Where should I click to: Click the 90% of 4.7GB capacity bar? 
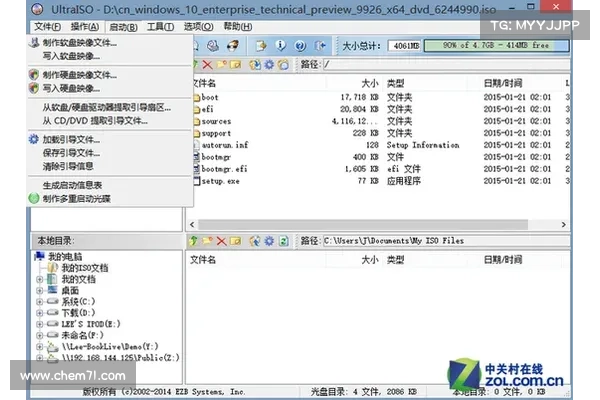coord(497,46)
